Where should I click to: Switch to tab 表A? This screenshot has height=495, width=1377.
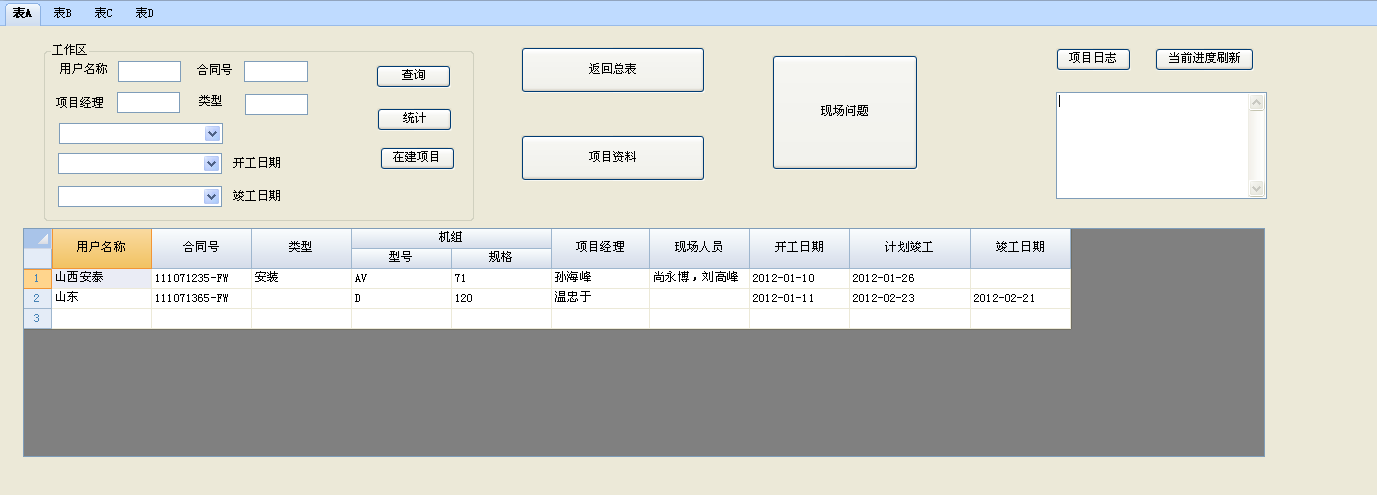22,13
